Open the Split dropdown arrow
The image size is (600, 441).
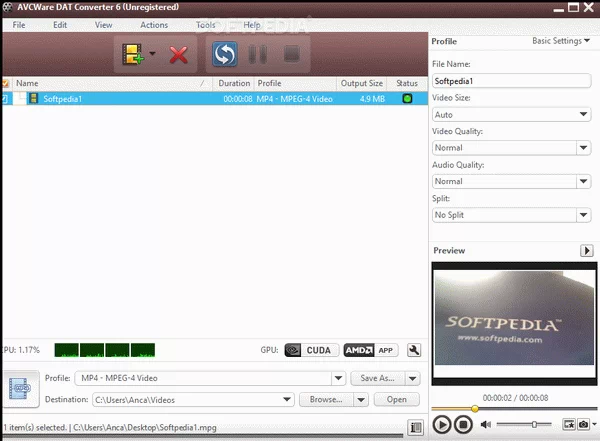pyautogui.click(x=584, y=215)
